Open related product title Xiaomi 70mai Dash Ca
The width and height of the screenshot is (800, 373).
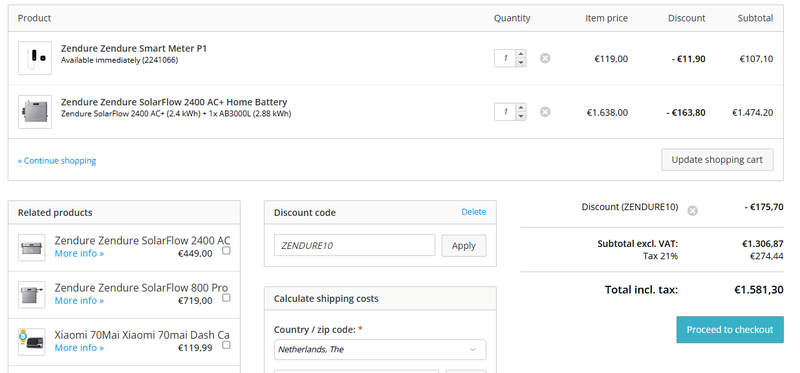pyautogui.click(x=142, y=335)
